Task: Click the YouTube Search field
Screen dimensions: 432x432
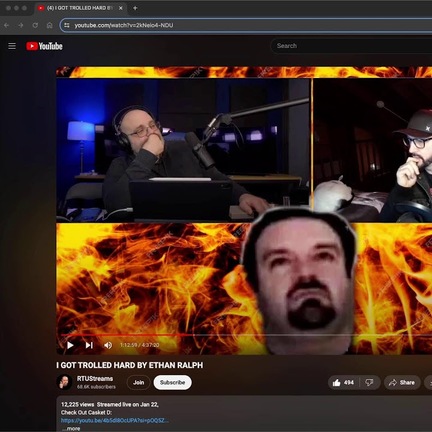Action: coord(352,46)
